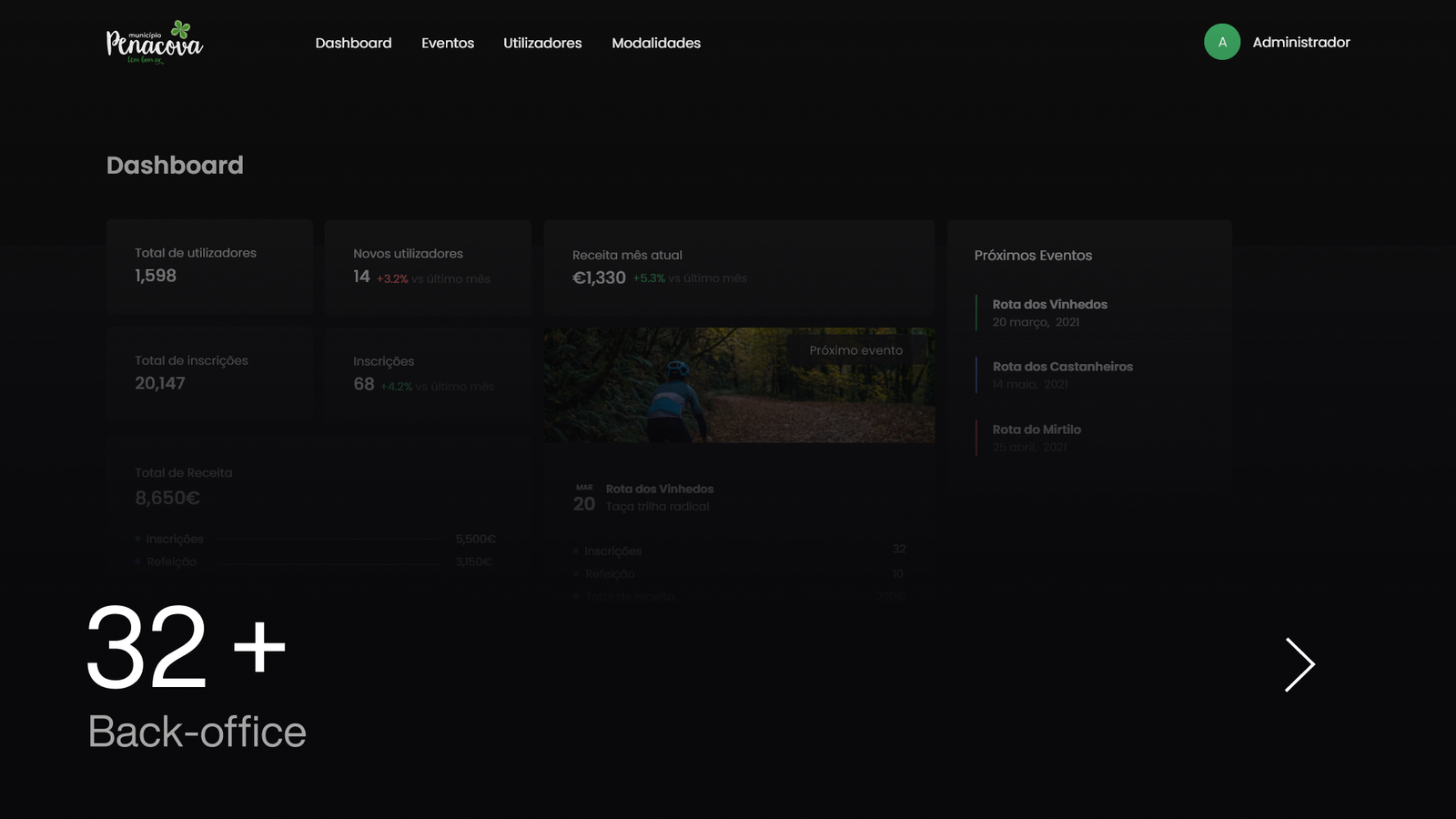This screenshot has width=1456, height=819.
Task: Toggle the Inscrições bullet in the event stats
Action: click(x=575, y=551)
